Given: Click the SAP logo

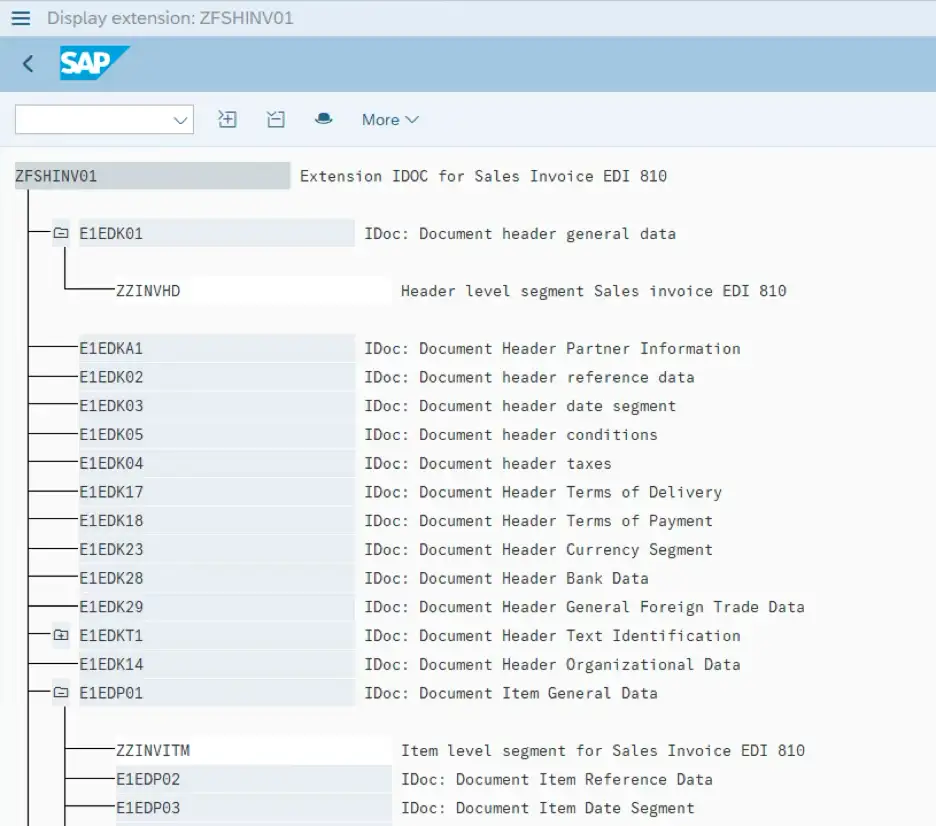Looking at the screenshot, I should [x=93, y=64].
